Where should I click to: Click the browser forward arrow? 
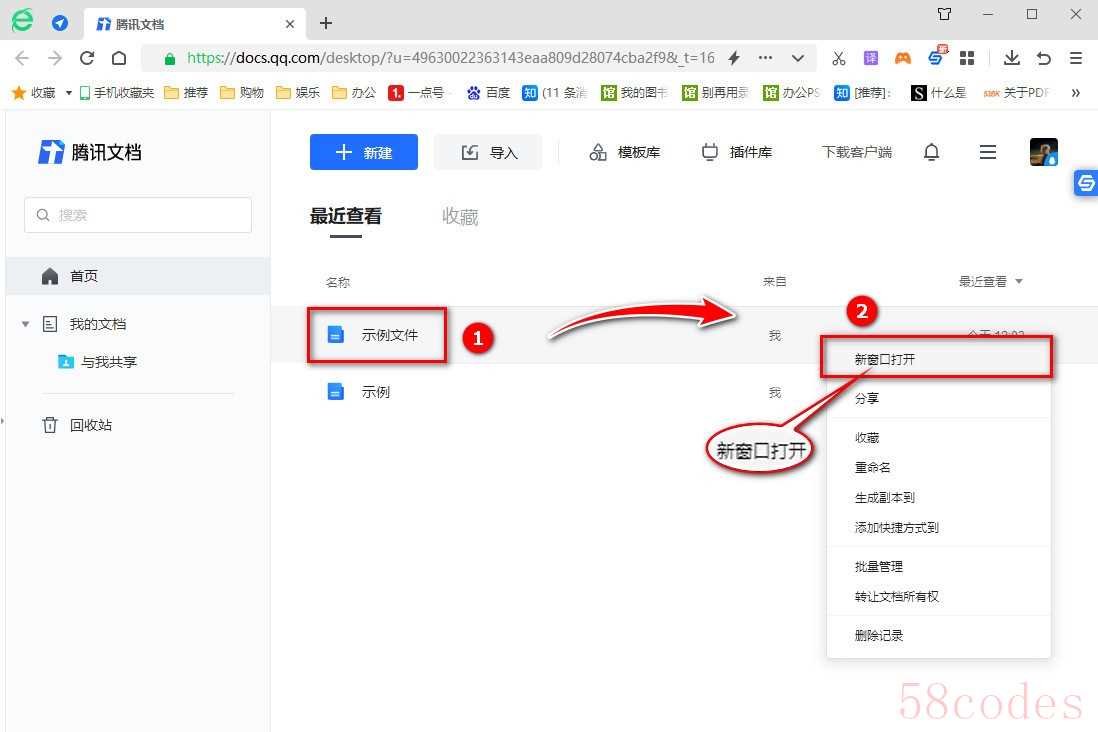click(55, 58)
